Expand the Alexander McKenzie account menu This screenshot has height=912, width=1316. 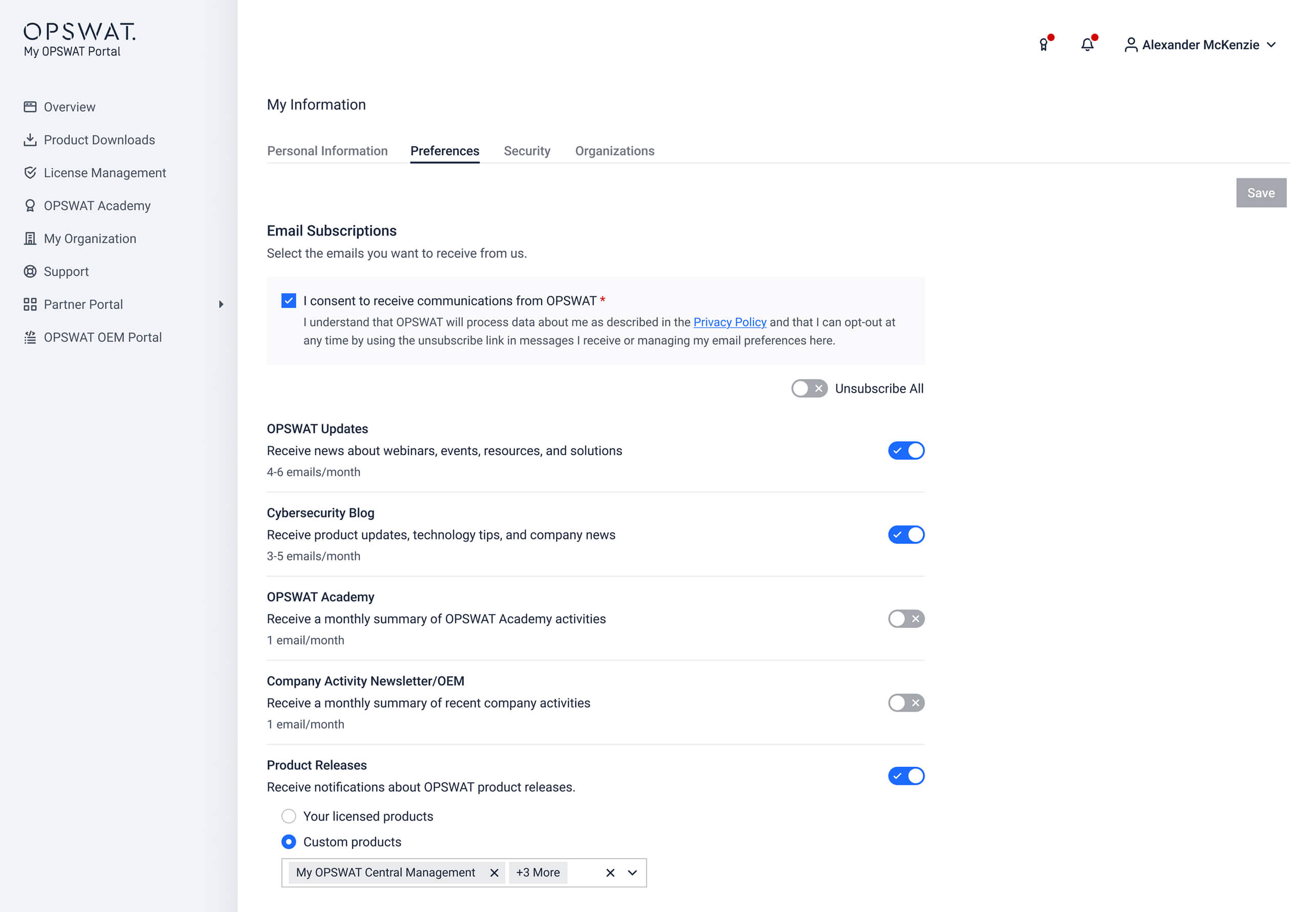click(1200, 45)
